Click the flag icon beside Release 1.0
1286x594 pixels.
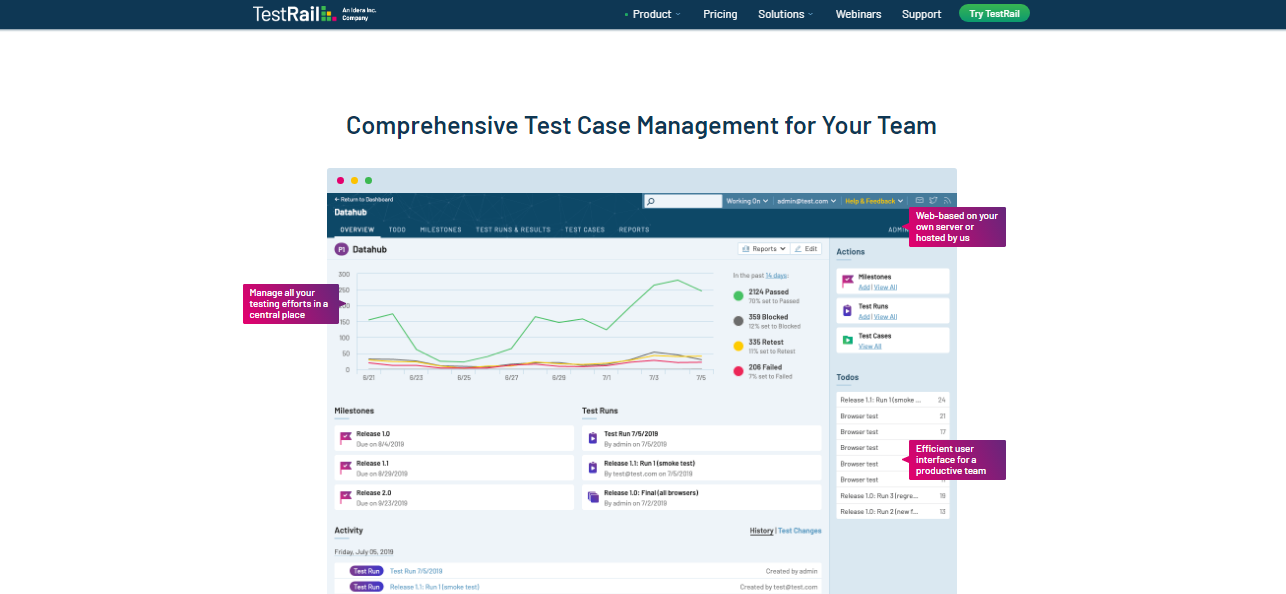pyautogui.click(x=346, y=438)
